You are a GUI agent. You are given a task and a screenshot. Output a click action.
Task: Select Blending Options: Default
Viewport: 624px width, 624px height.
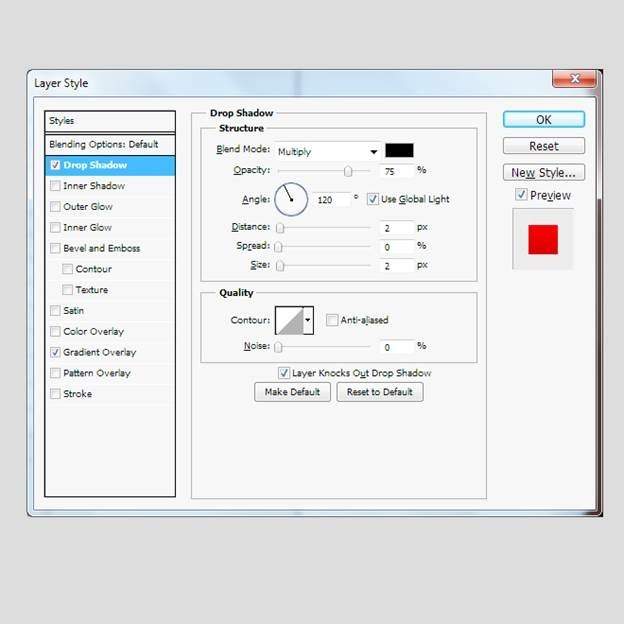[x=104, y=144]
